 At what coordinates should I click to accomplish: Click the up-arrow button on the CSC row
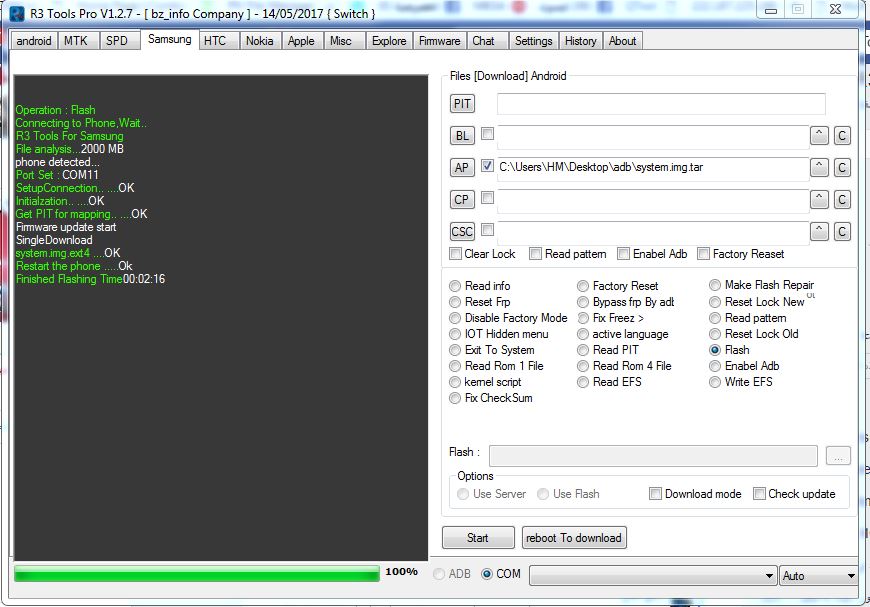(819, 231)
